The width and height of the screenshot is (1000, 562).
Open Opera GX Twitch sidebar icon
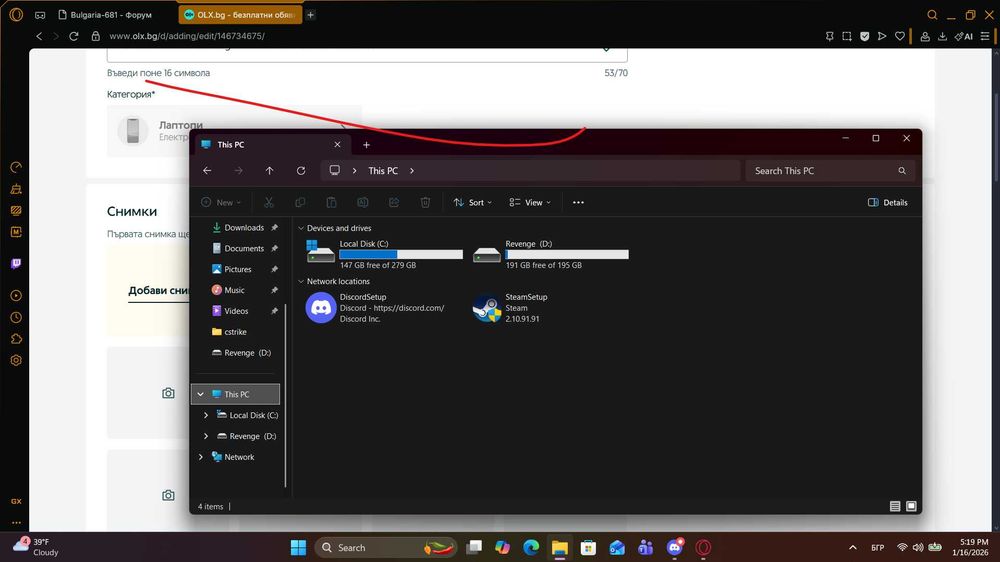point(16,263)
